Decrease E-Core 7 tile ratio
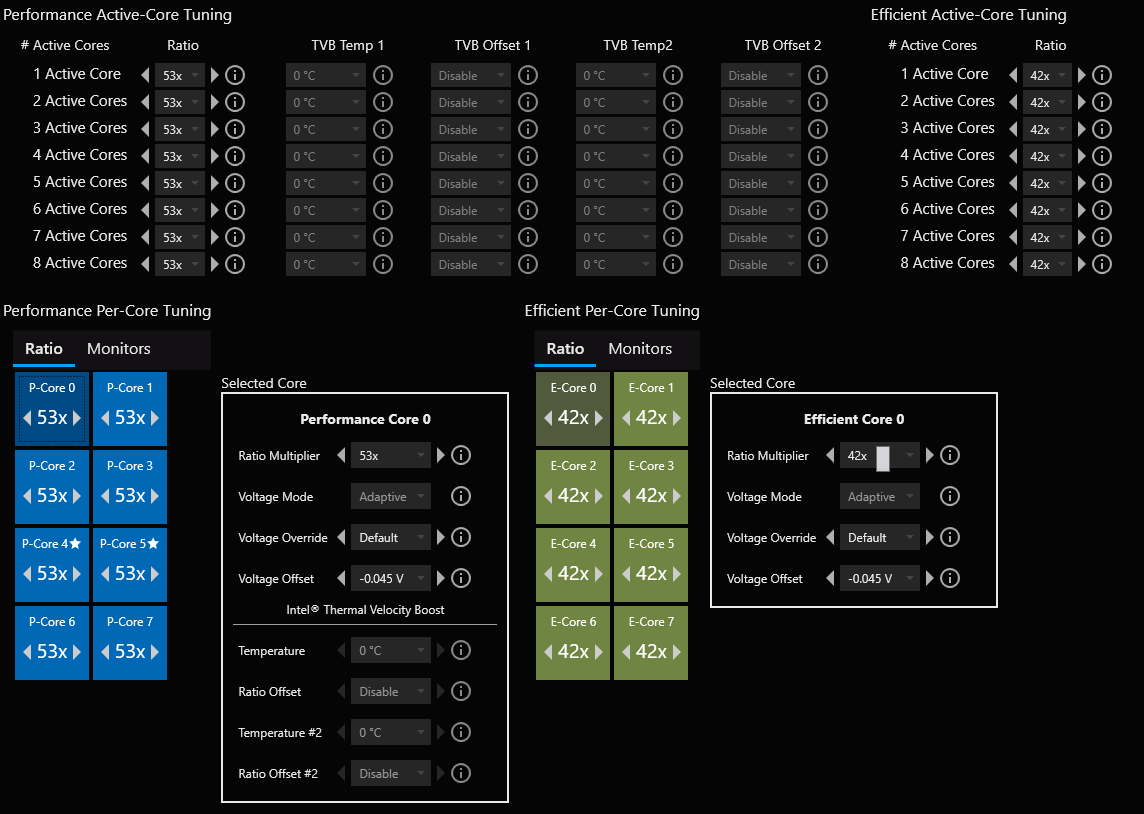 pos(626,652)
